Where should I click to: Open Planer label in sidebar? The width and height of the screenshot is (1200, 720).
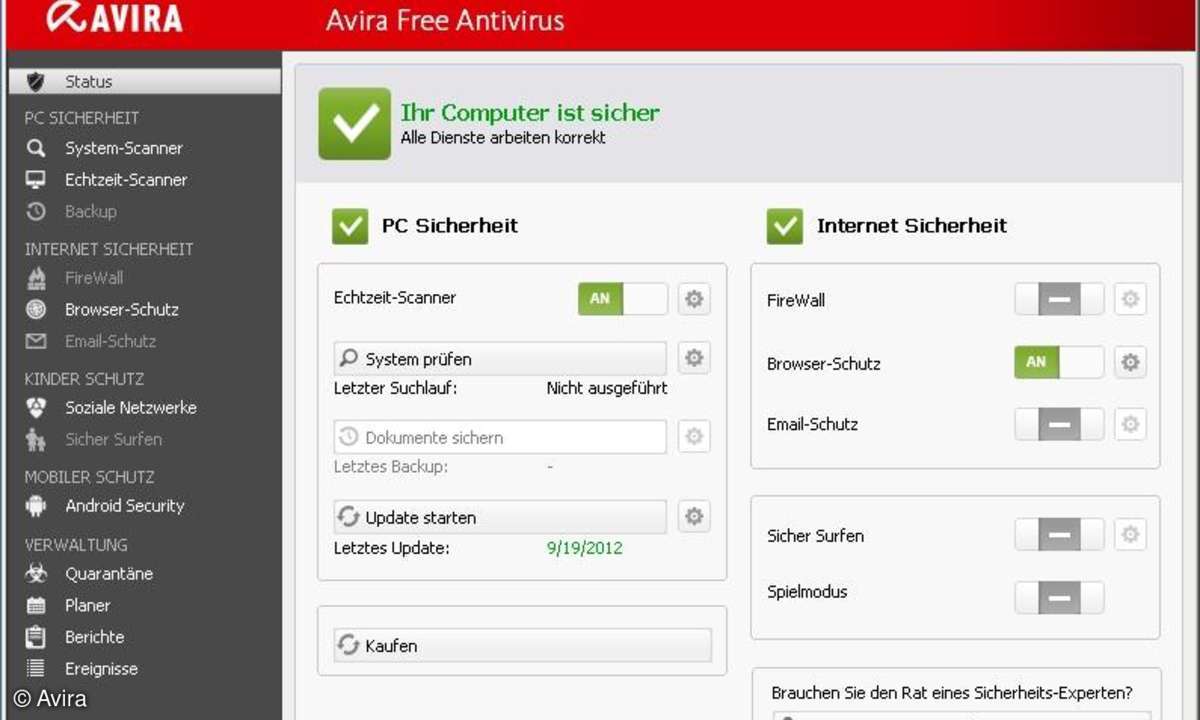coord(88,605)
